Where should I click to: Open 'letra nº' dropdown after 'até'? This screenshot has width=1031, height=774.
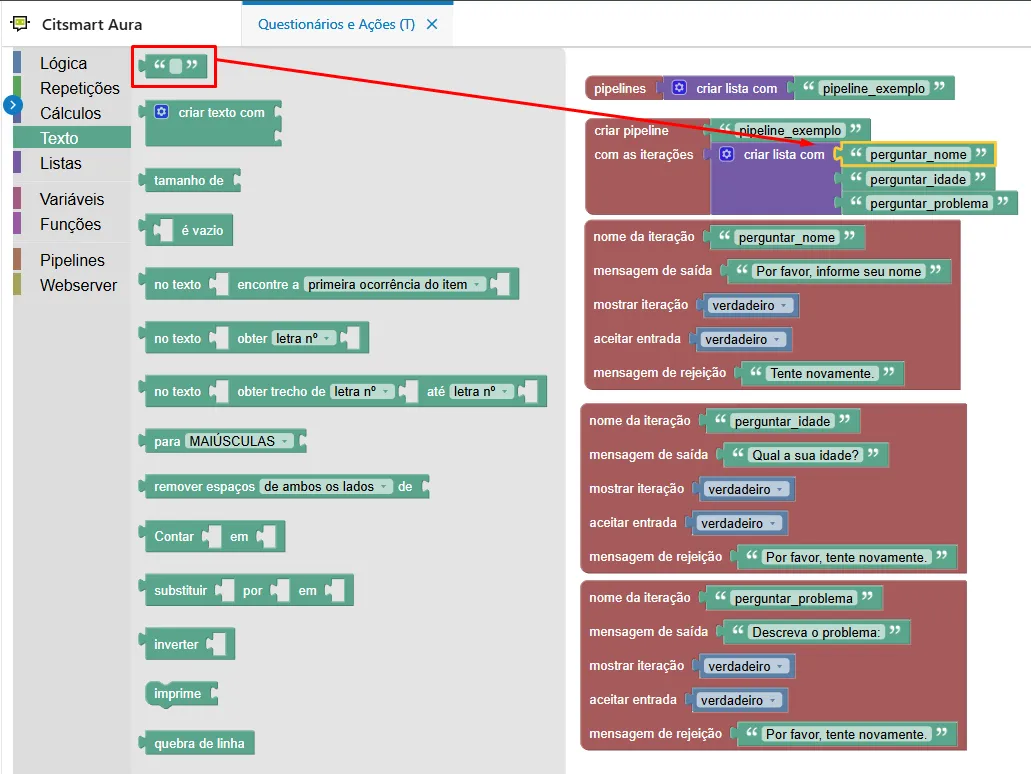pyautogui.click(x=481, y=391)
